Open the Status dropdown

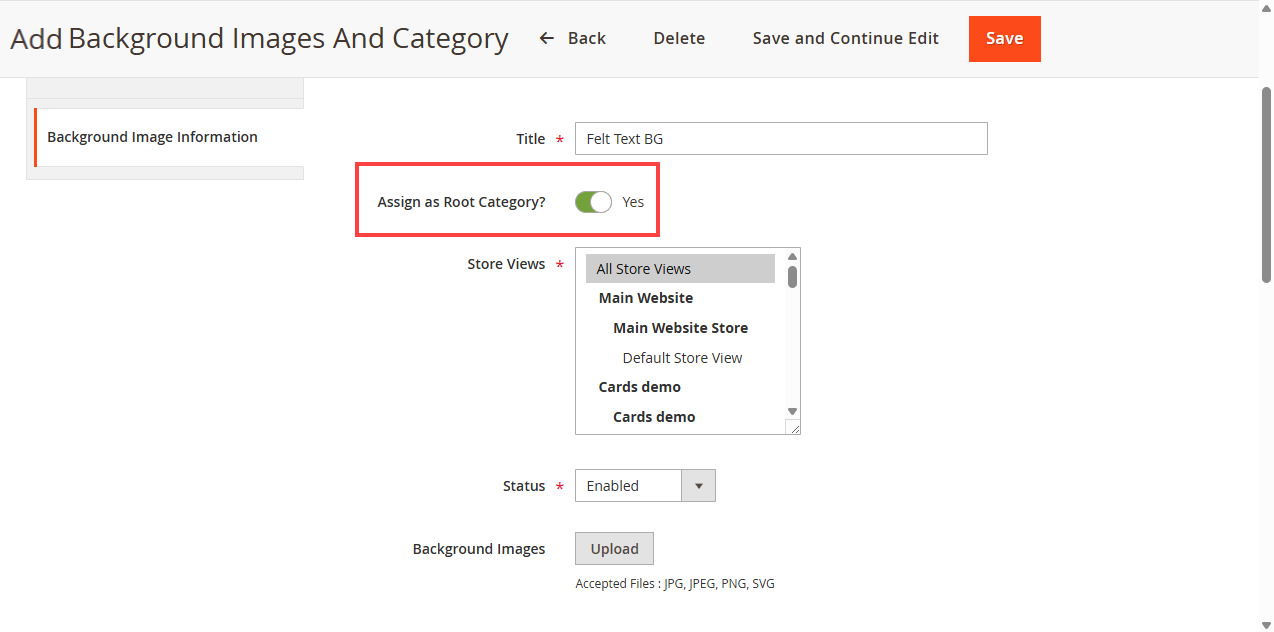click(645, 486)
